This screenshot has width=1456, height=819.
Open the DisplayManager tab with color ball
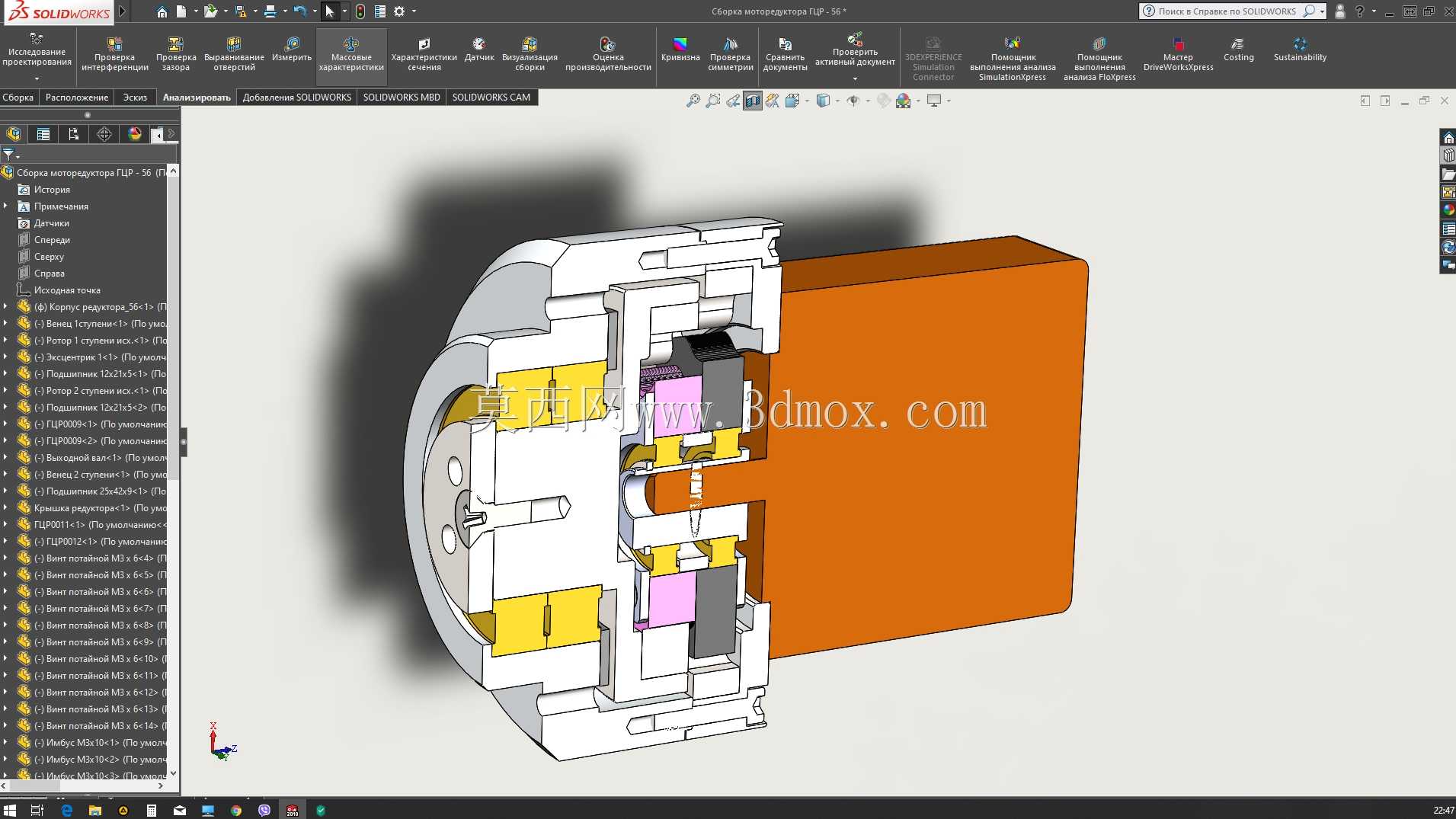coord(135,134)
